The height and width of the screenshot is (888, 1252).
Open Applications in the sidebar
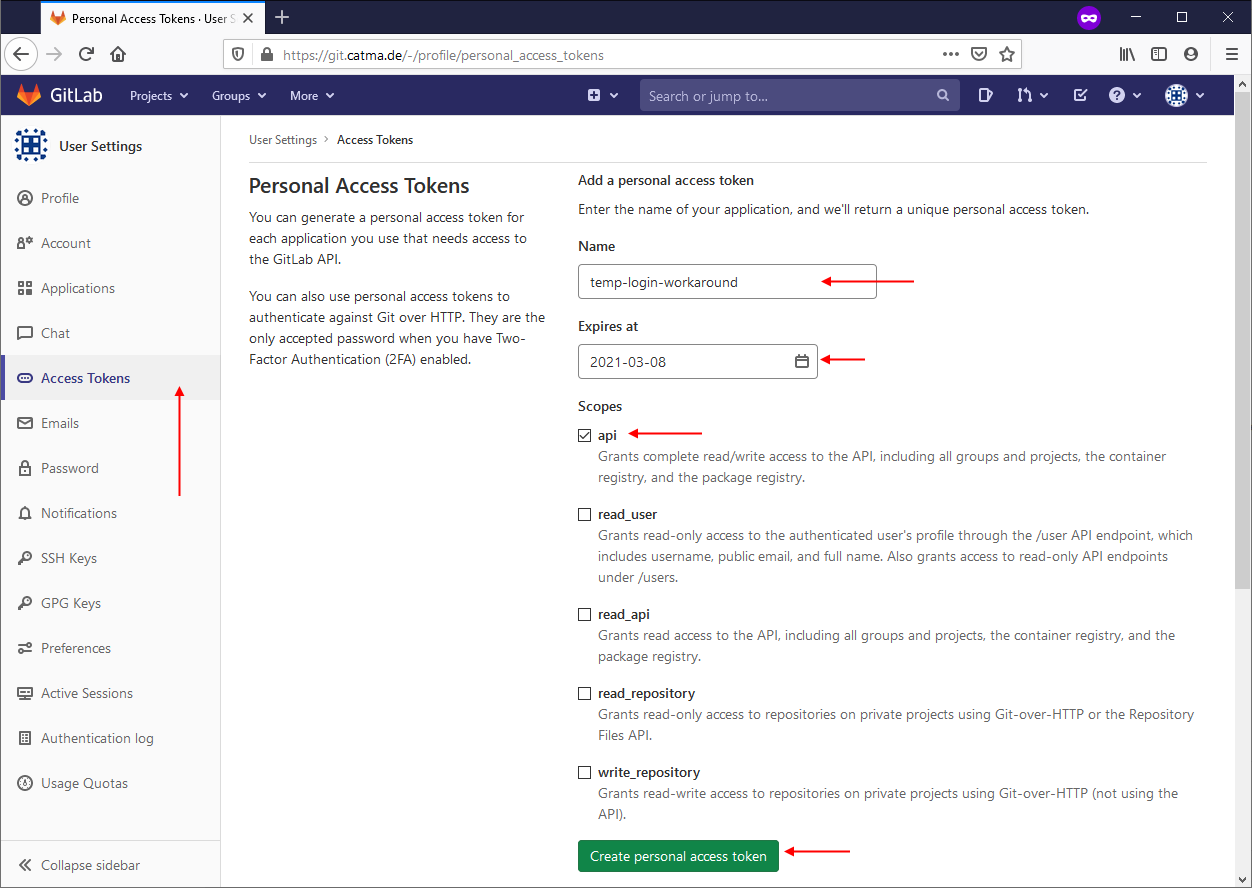[x=110, y=288]
